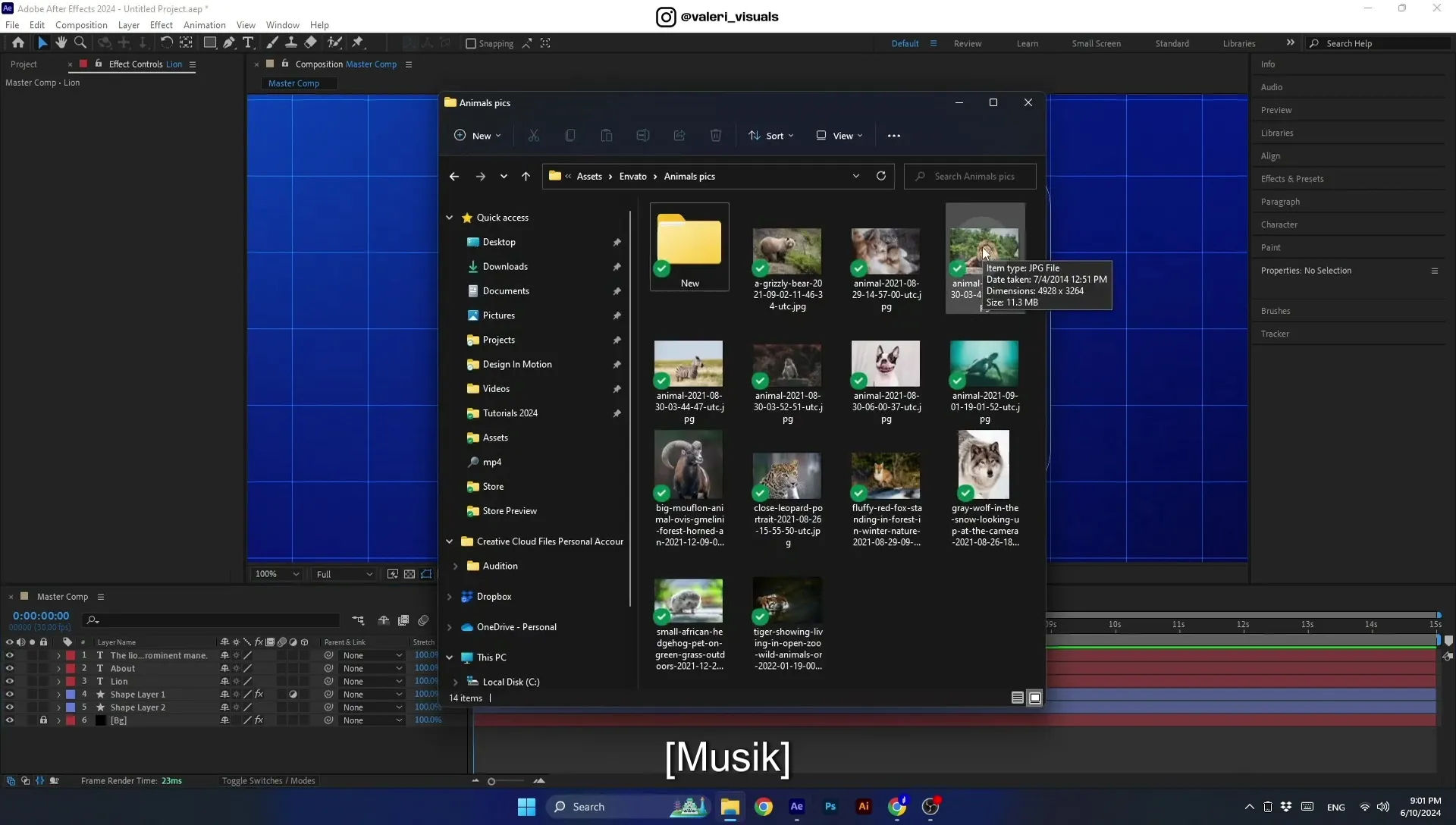This screenshot has width=1456, height=825.
Task: Click the New button in Explorer
Action: (x=477, y=136)
